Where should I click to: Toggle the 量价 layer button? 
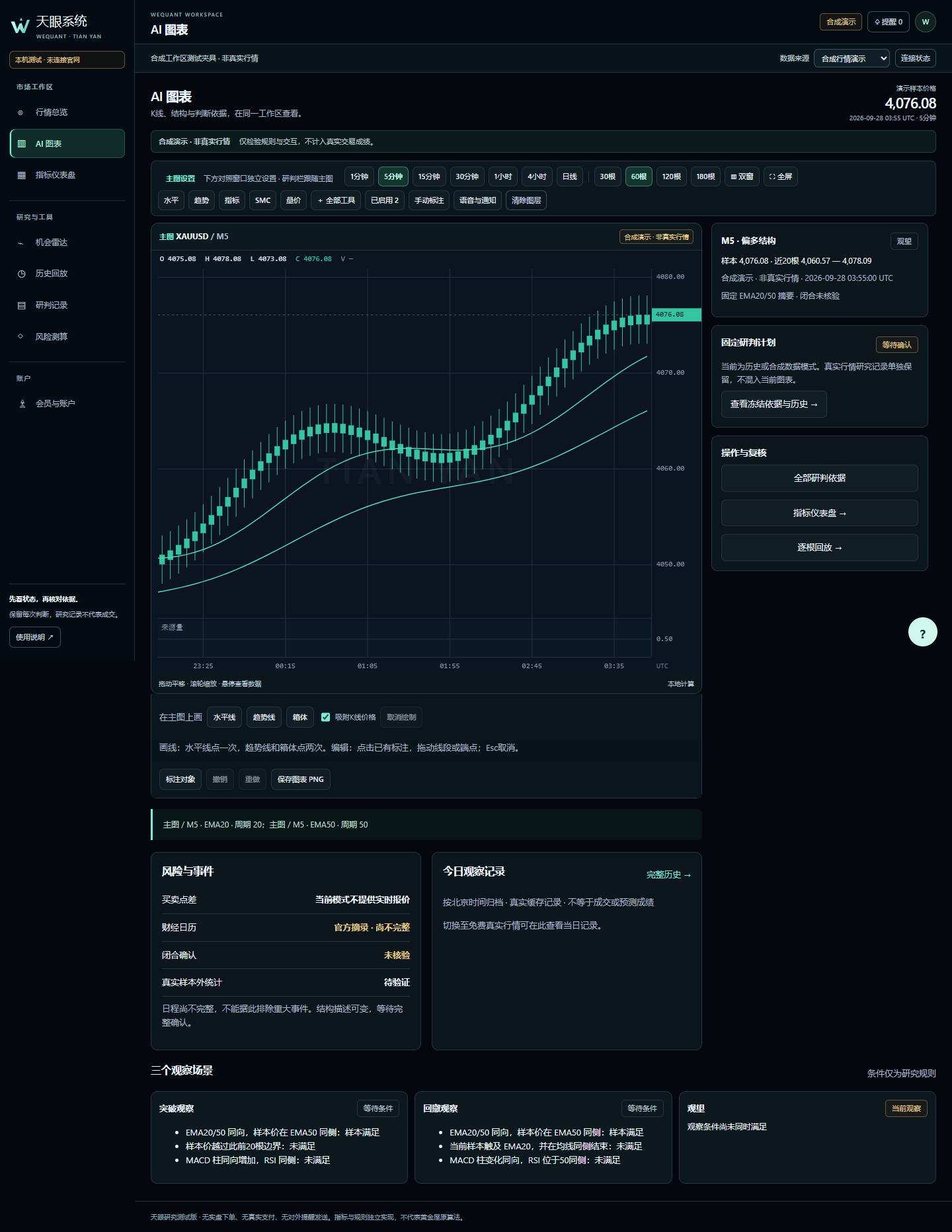pos(294,200)
